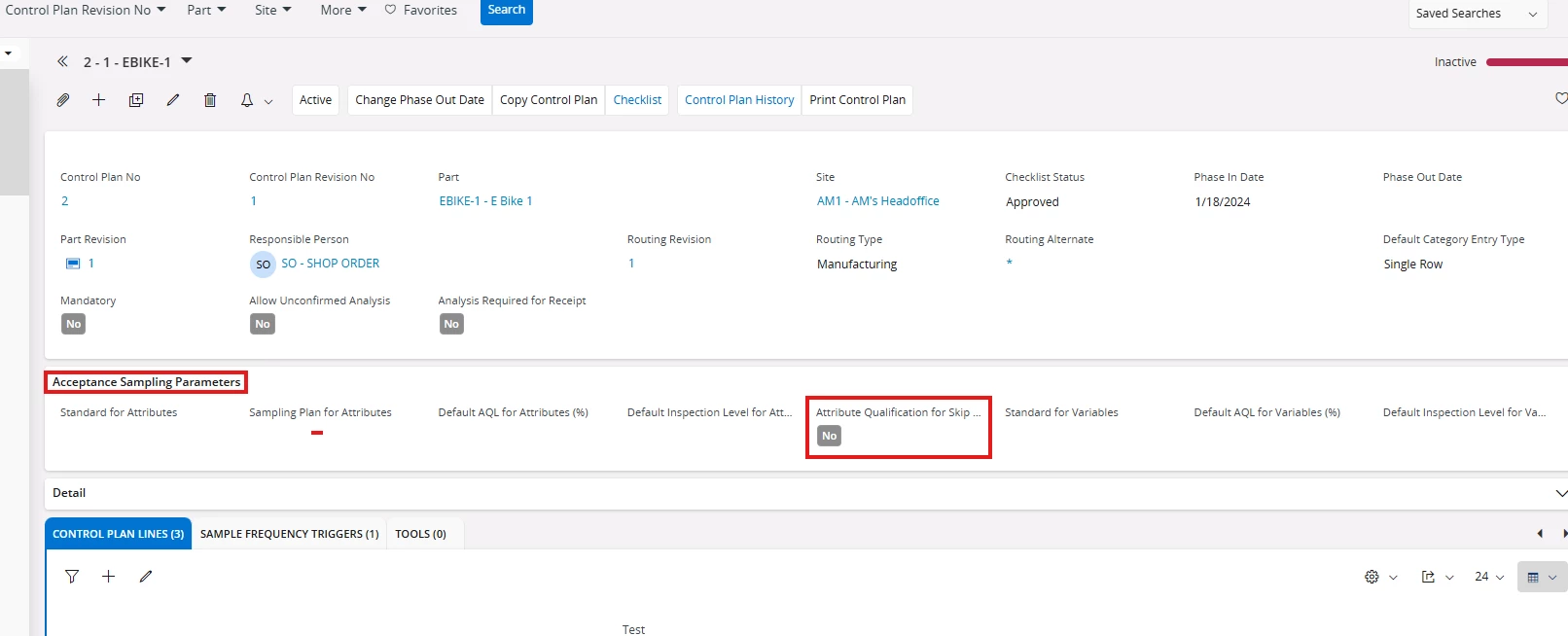
Task: Click the Part Revision card icon
Action: [73, 264]
